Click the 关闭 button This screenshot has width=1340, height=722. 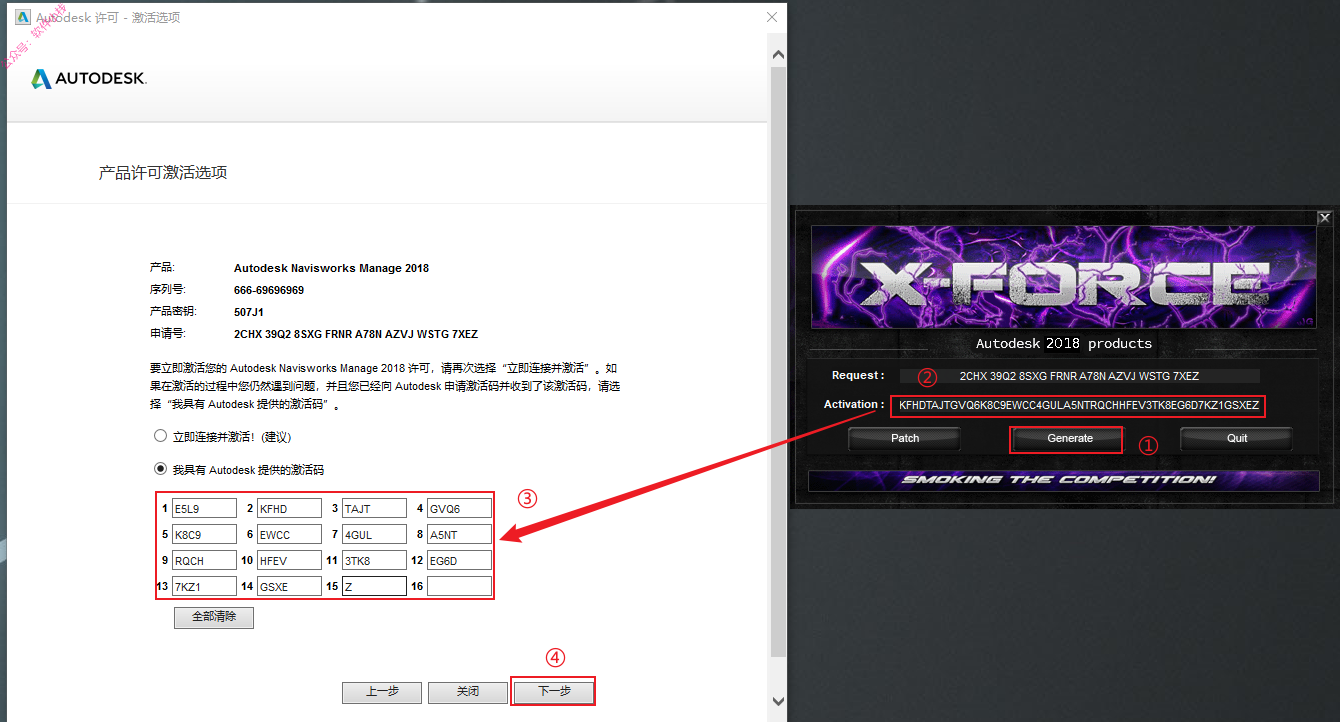468,692
